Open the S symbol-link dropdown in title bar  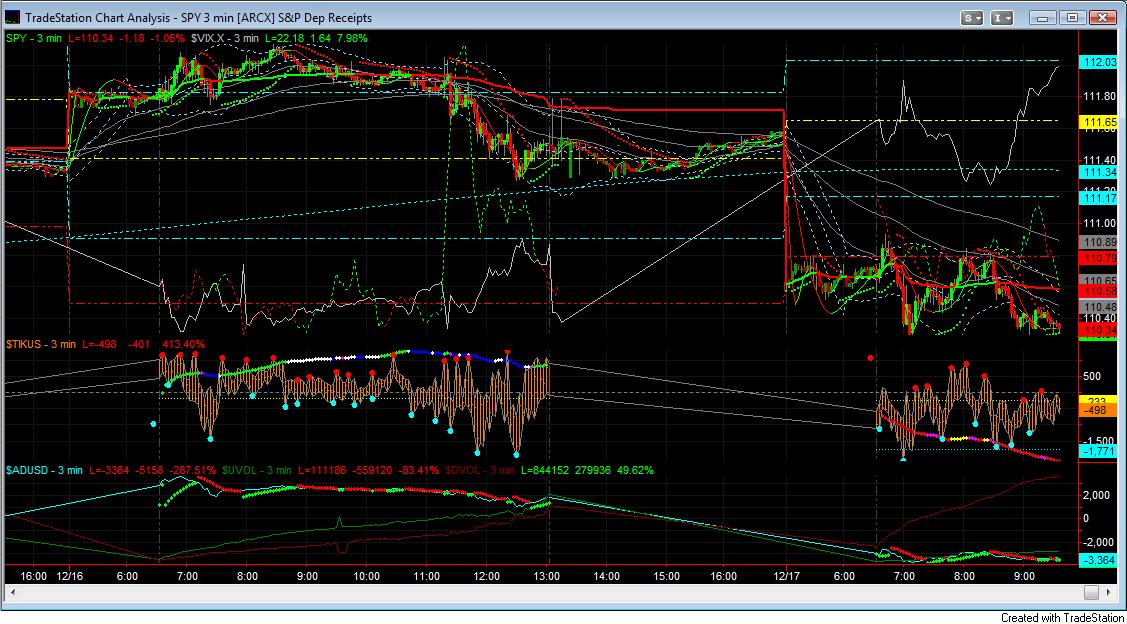pyautogui.click(x=974, y=17)
